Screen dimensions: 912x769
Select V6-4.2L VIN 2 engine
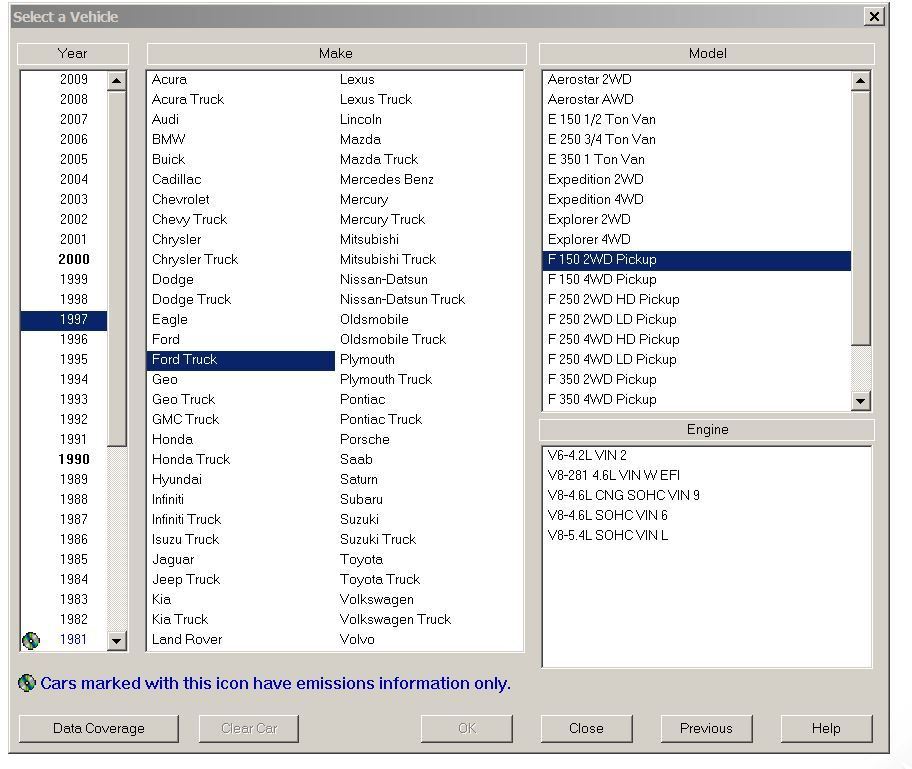pyautogui.click(x=587, y=455)
